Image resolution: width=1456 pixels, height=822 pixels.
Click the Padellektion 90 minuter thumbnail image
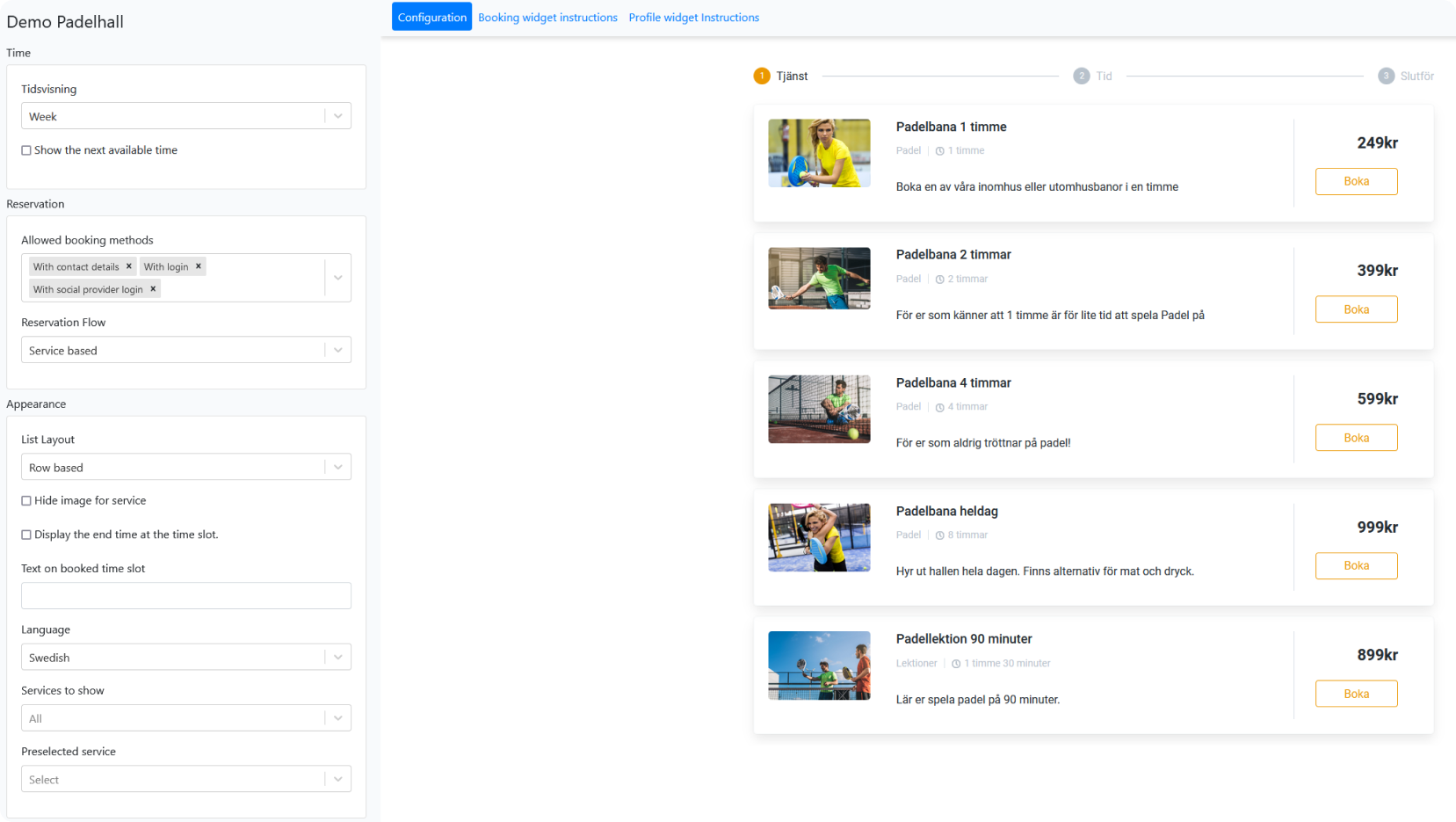pyautogui.click(x=819, y=666)
